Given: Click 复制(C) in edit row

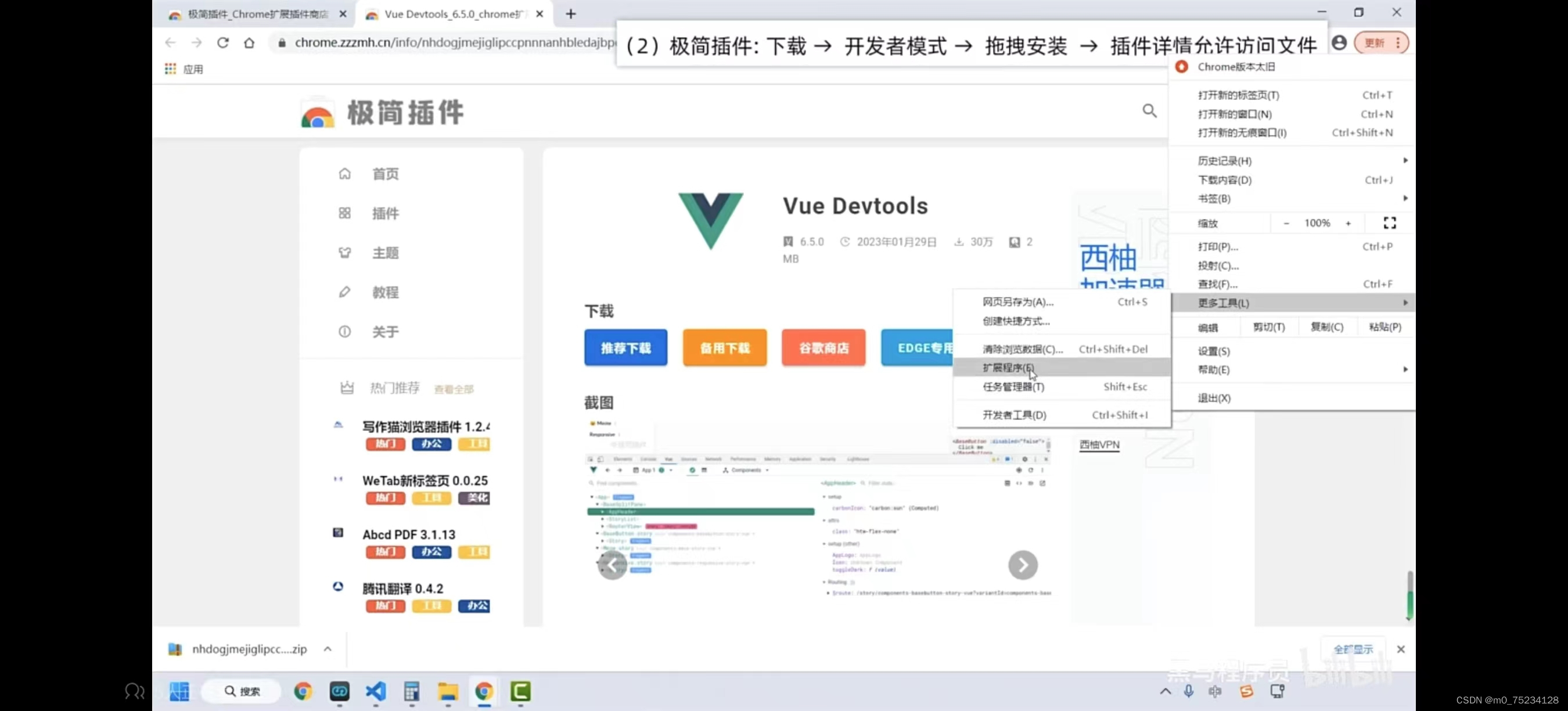Looking at the screenshot, I should coord(1326,328).
